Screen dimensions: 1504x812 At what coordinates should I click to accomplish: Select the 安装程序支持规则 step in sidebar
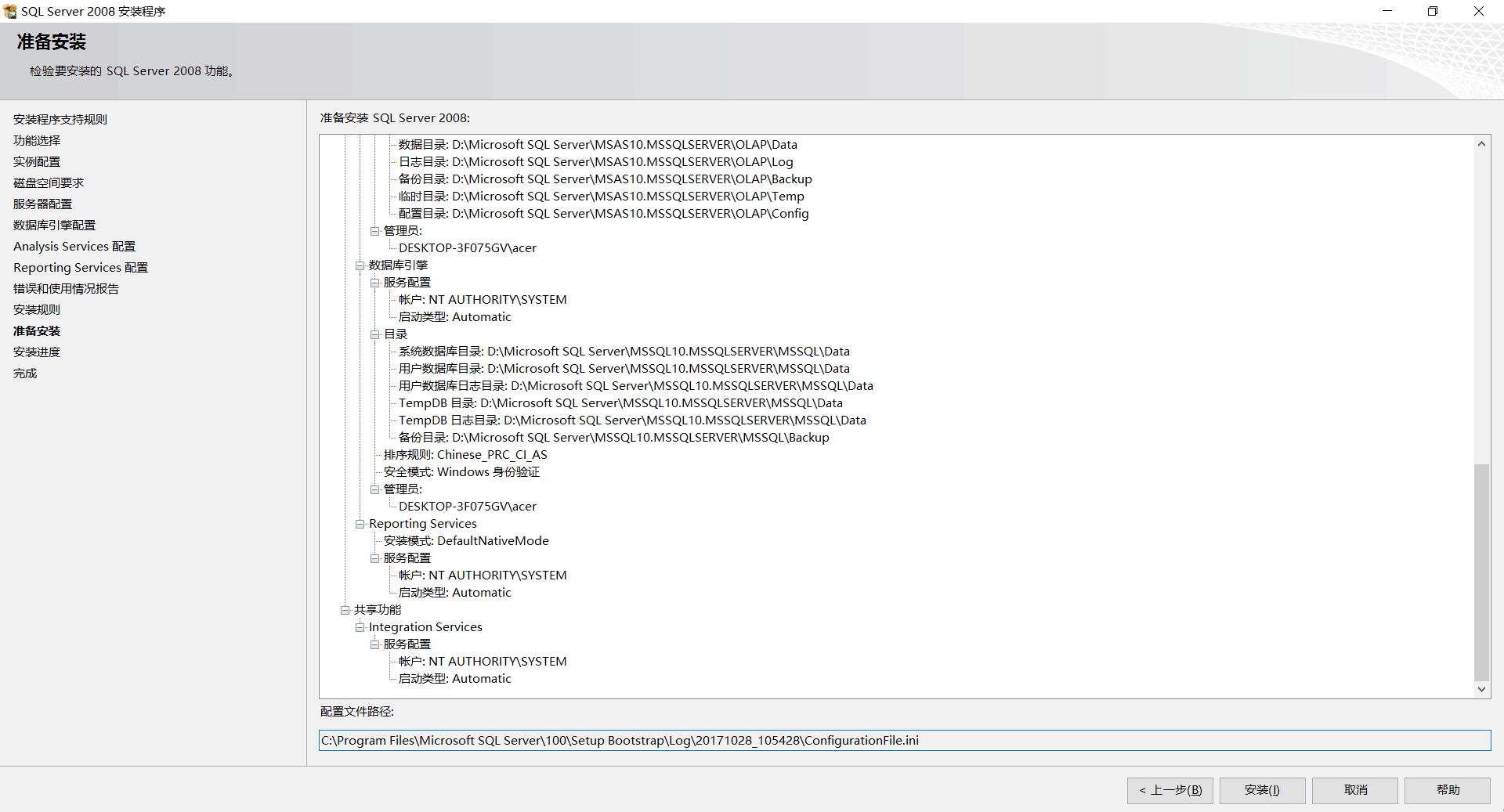[x=60, y=119]
